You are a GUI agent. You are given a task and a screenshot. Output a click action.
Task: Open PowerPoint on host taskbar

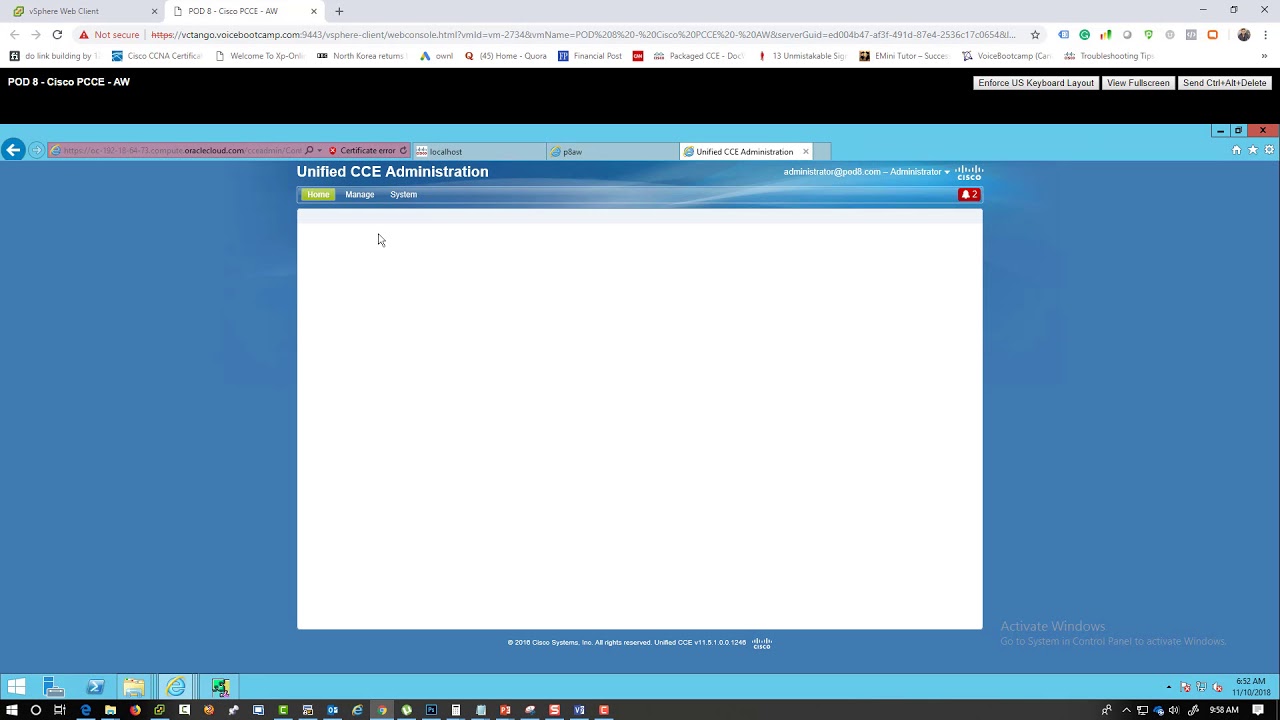(505, 710)
